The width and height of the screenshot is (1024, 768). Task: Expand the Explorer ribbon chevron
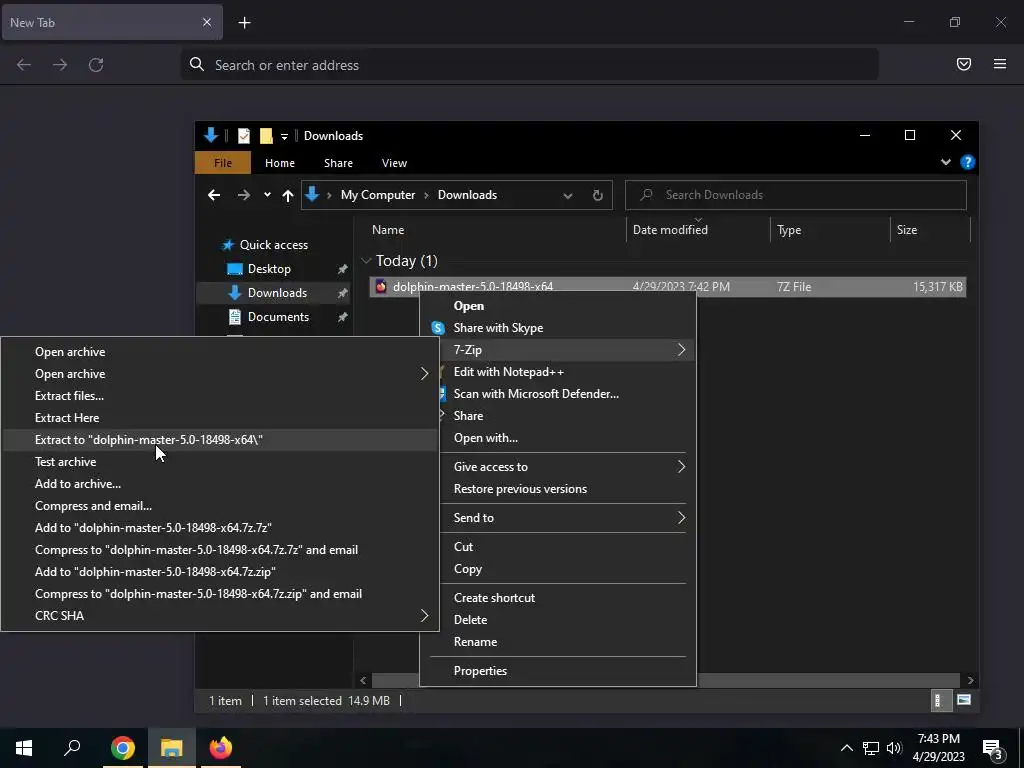pos(946,162)
